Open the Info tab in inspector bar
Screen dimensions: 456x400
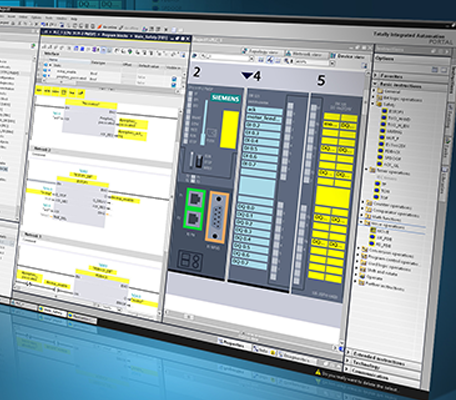point(263,350)
